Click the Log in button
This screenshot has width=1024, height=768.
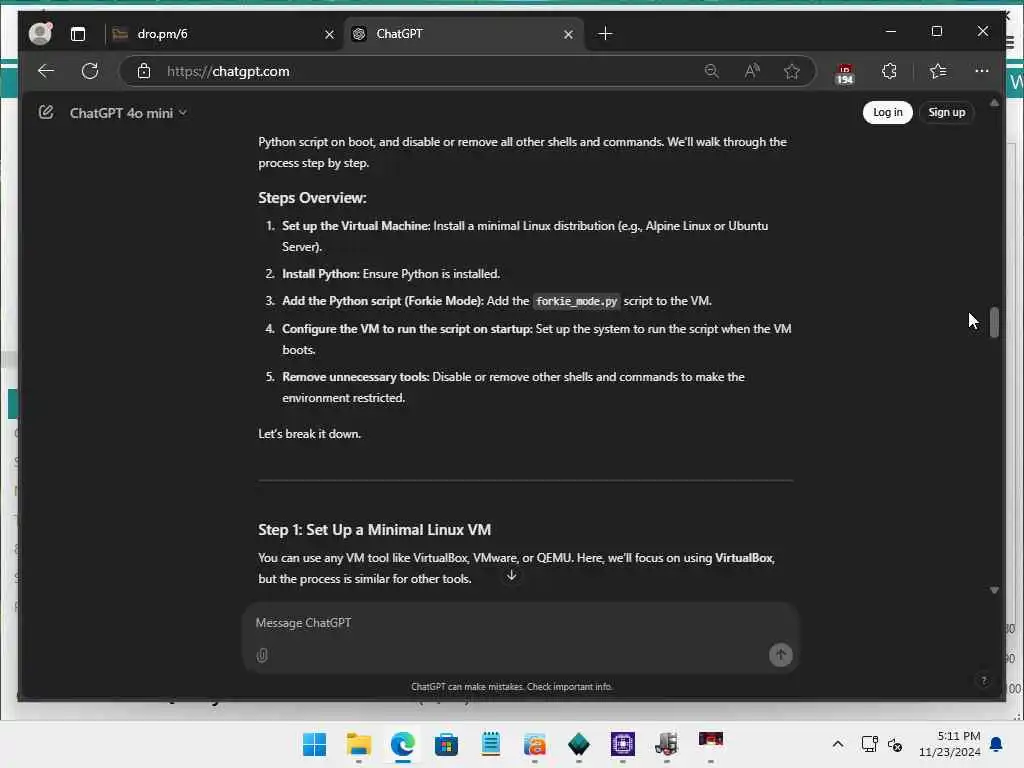(x=888, y=112)
